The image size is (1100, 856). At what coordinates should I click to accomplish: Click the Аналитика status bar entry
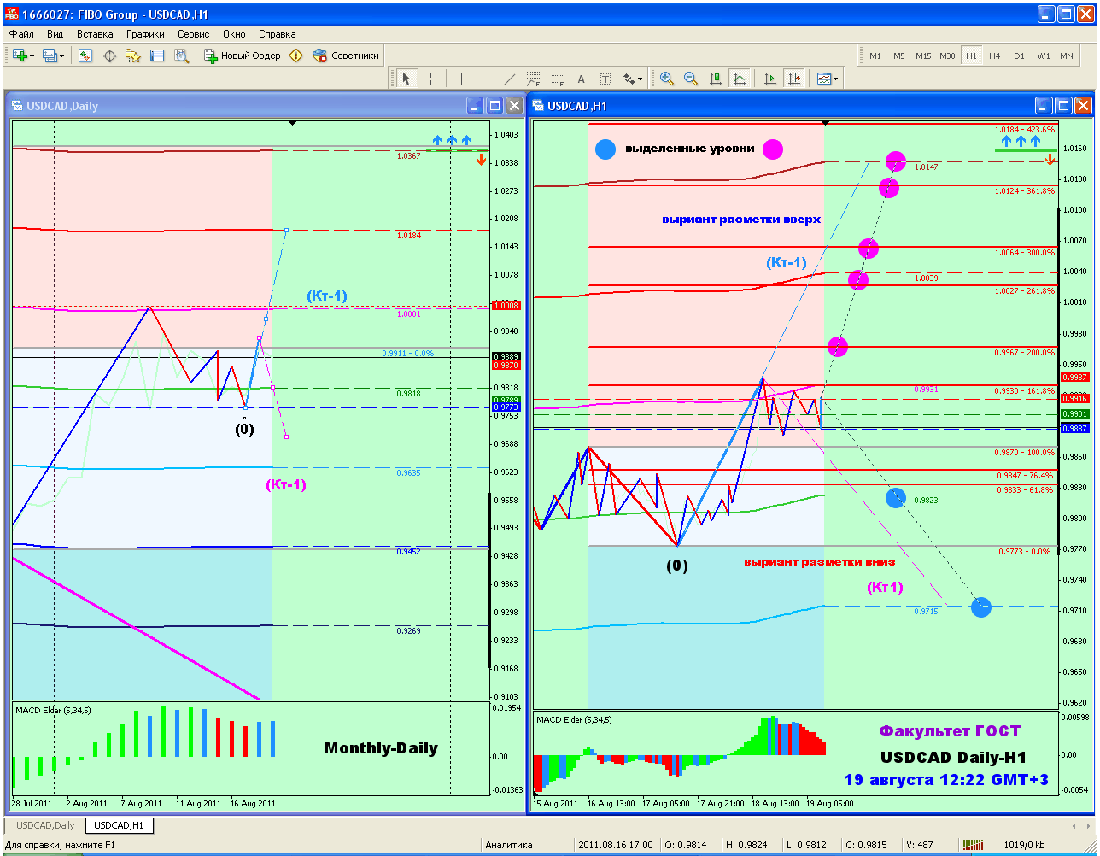coord(509,845)
